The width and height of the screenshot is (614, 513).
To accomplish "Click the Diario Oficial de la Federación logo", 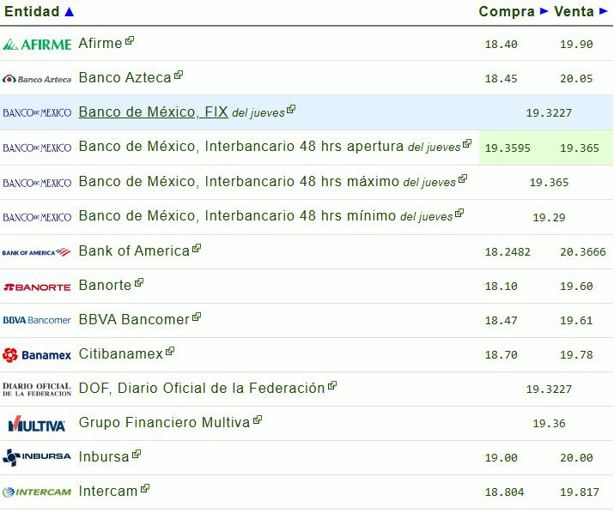I will click(37, 390).
